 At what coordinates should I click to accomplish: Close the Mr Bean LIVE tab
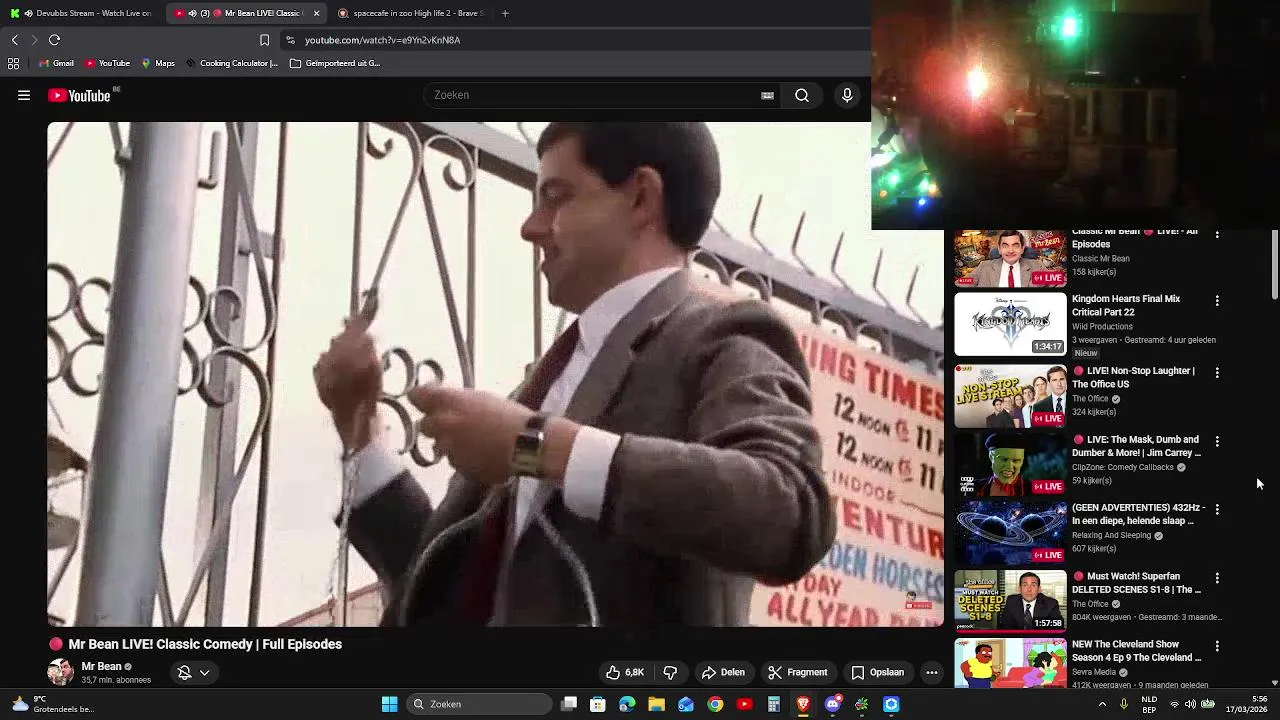tap(316, 13)
